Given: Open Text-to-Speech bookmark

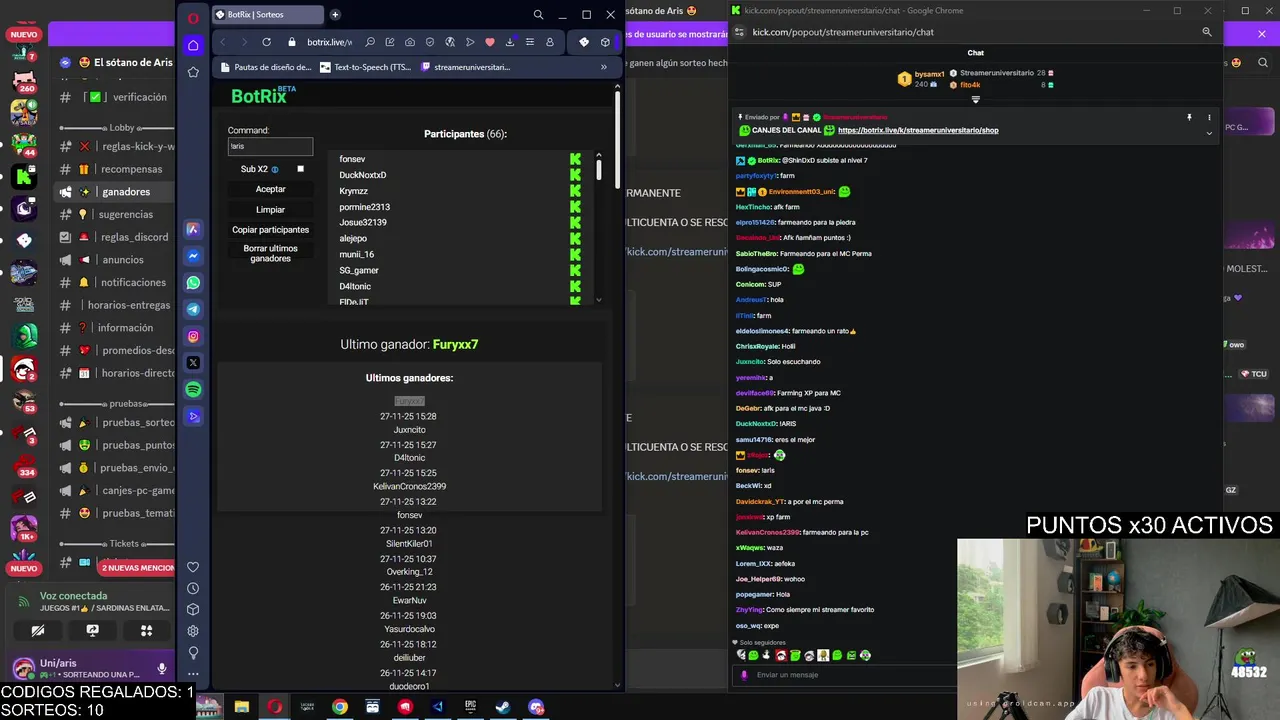Looking at the screenshot, I should point(365,67).
